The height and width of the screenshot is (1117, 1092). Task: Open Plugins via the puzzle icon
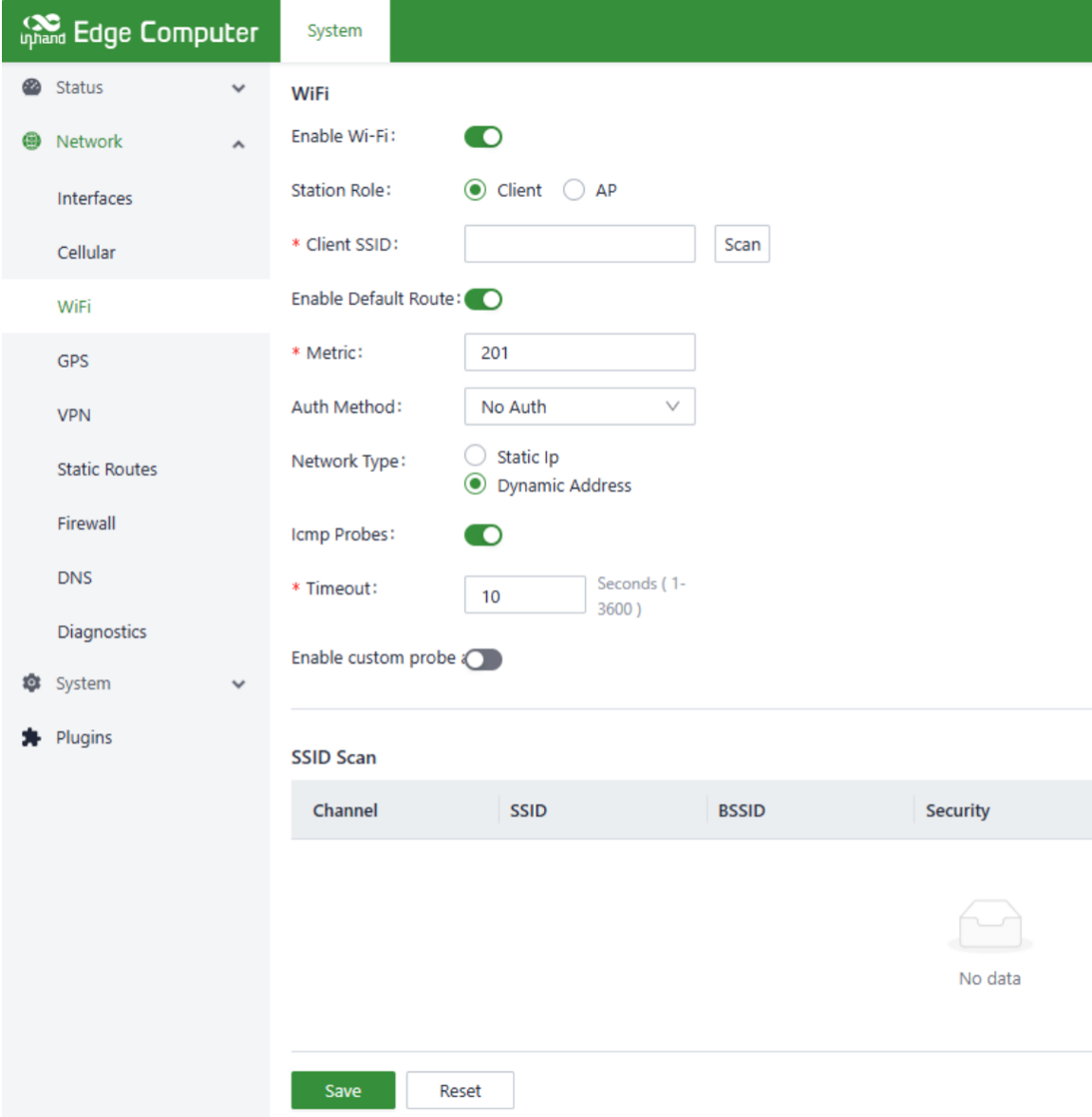coord(31,737)
